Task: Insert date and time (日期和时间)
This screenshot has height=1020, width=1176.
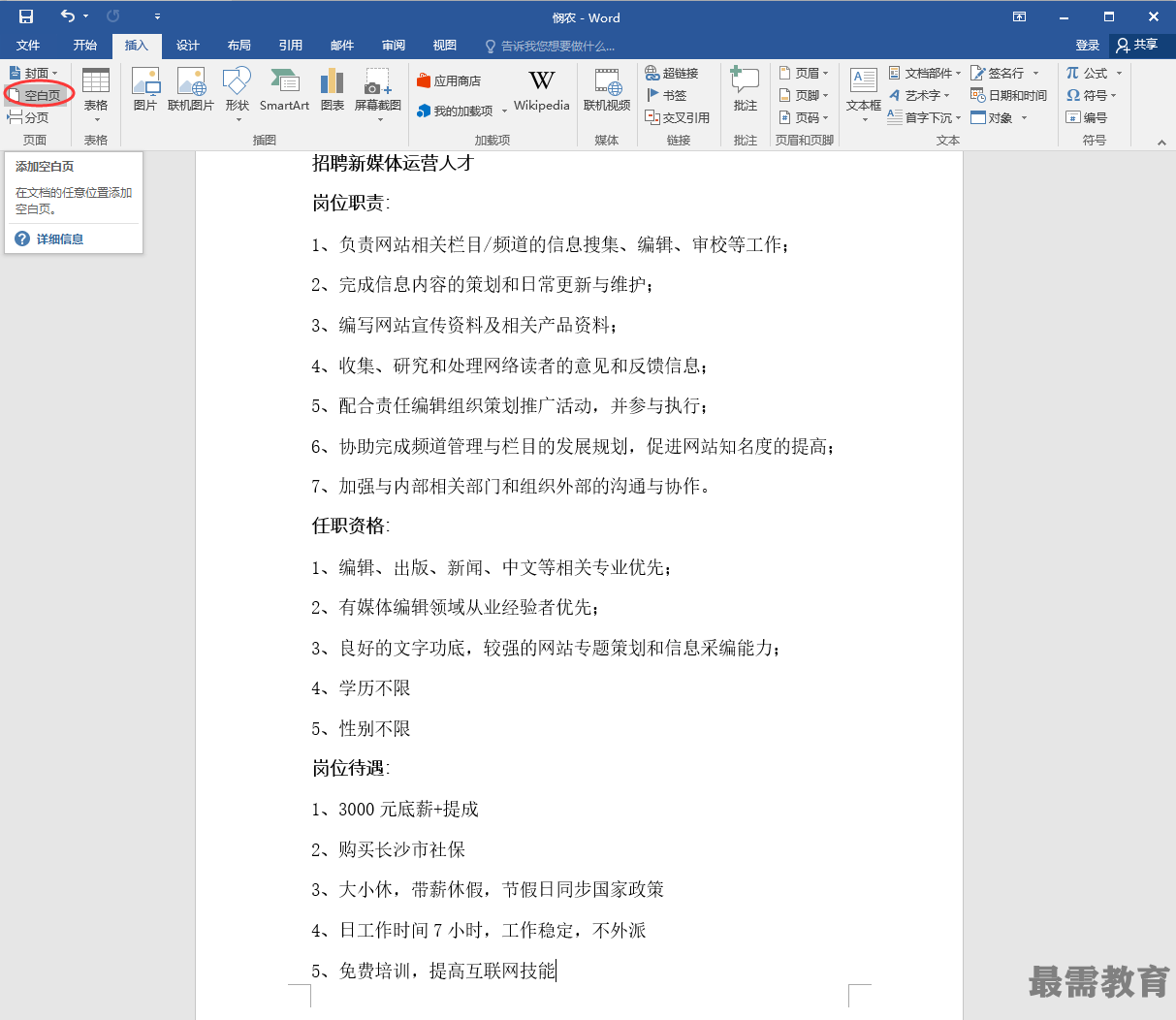Action: tap(1009, 95)
